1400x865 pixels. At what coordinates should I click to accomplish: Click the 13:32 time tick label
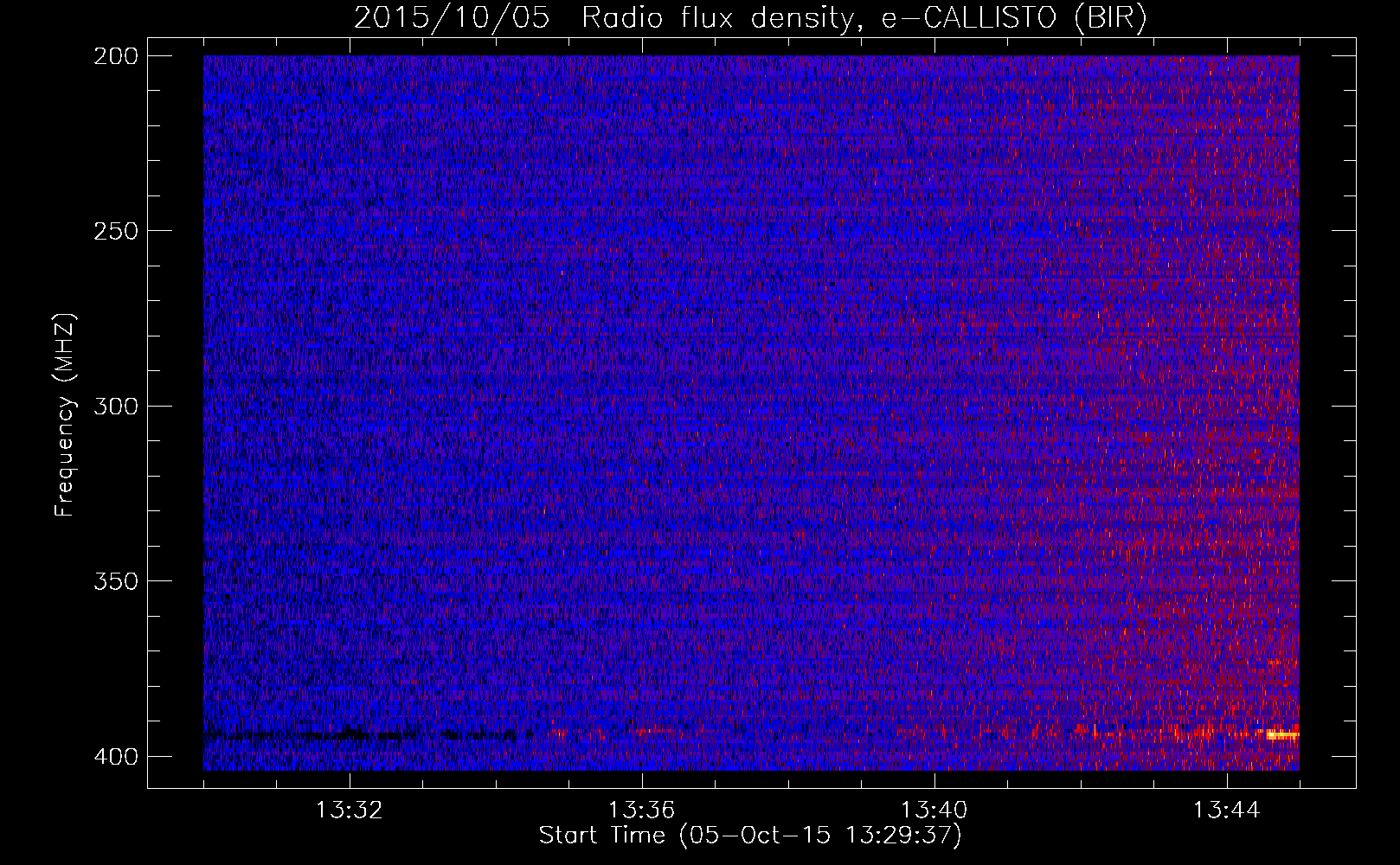pos(349,811)
